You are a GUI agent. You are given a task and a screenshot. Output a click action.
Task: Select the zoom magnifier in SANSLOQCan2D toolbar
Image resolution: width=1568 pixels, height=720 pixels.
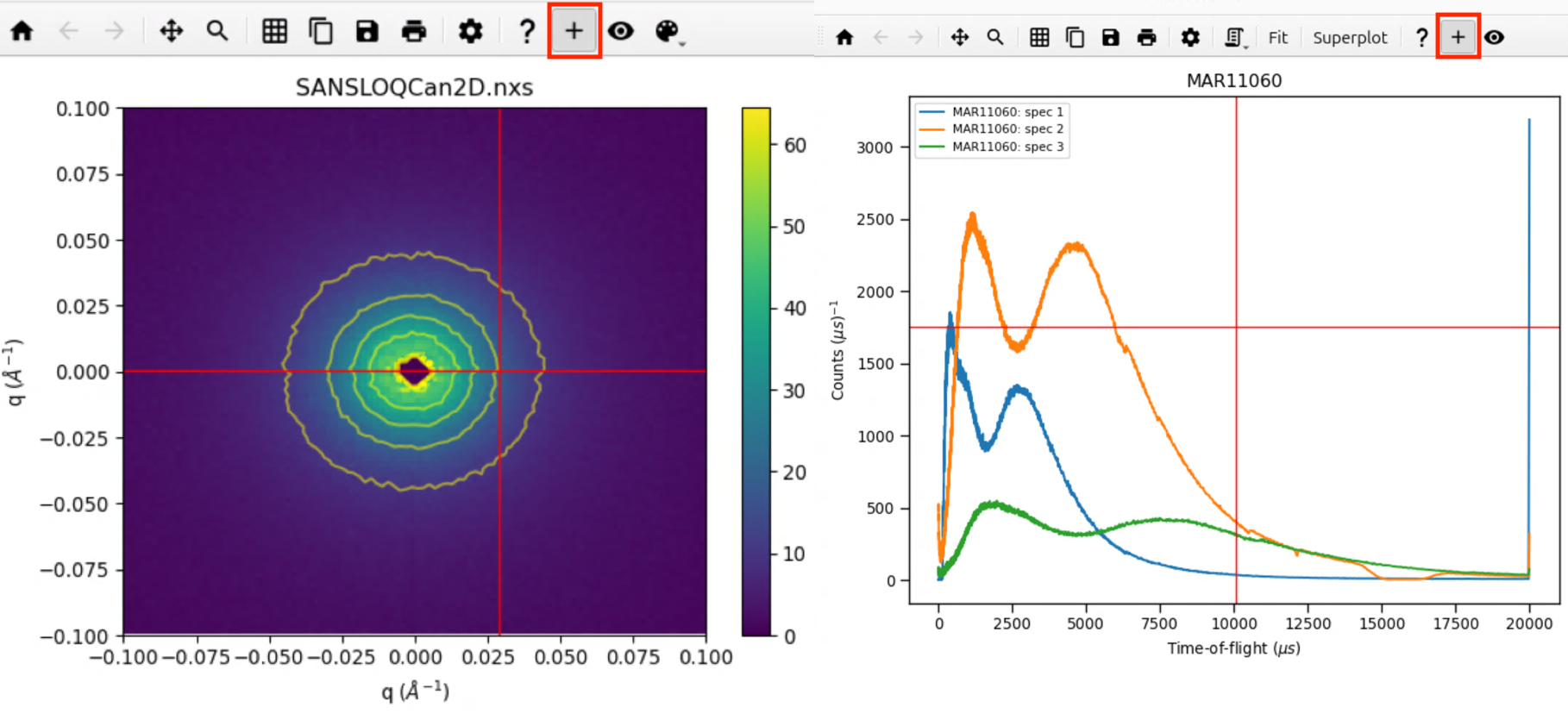point(217,32)
